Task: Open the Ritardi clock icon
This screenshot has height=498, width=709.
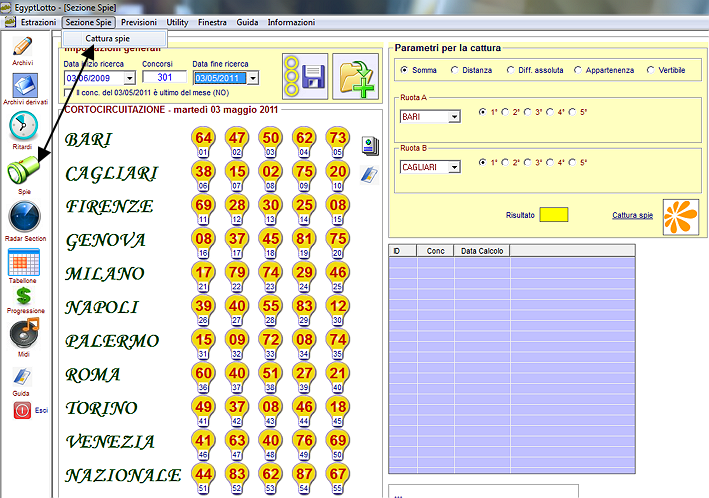Action: tap(23, 126)
